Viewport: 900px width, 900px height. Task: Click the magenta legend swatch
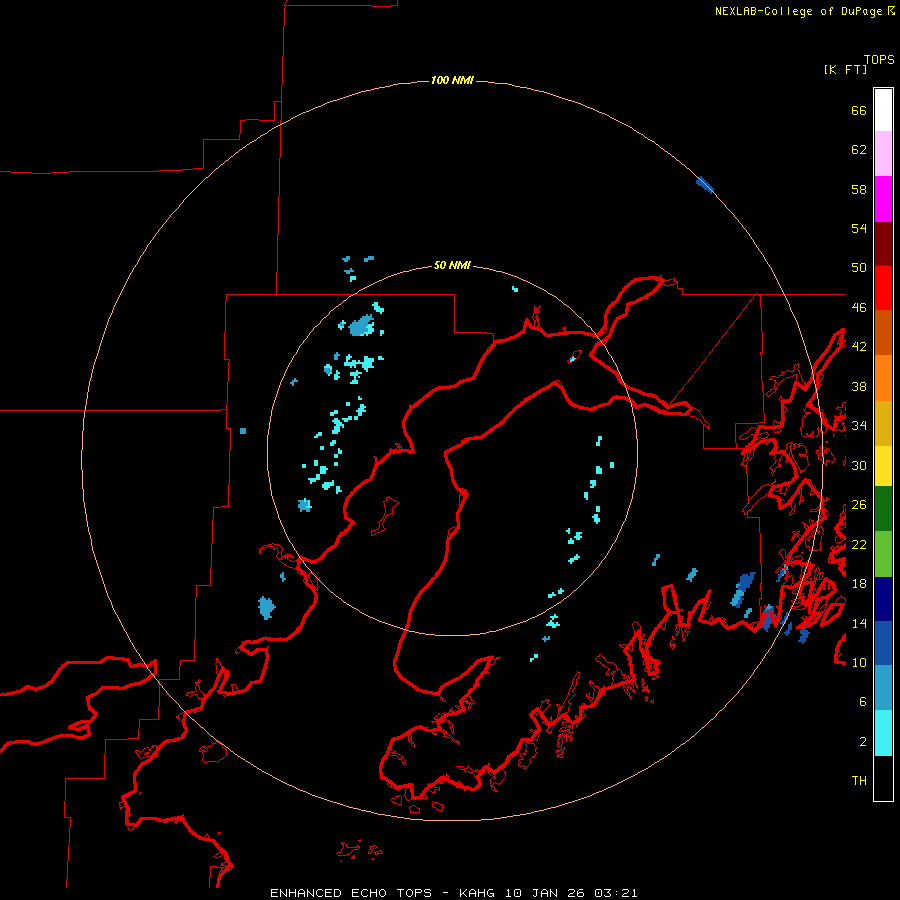pyautogui.click(x=883, y=199)
